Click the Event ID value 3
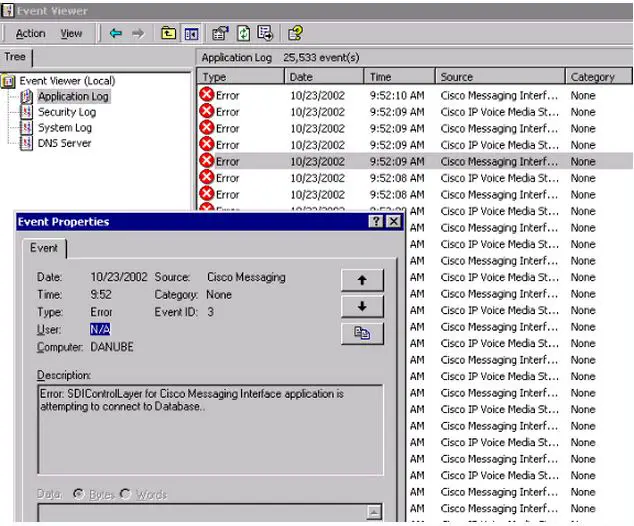Viewport: 634px width, 526px height. pyautogui.click(x=211, y=312)
